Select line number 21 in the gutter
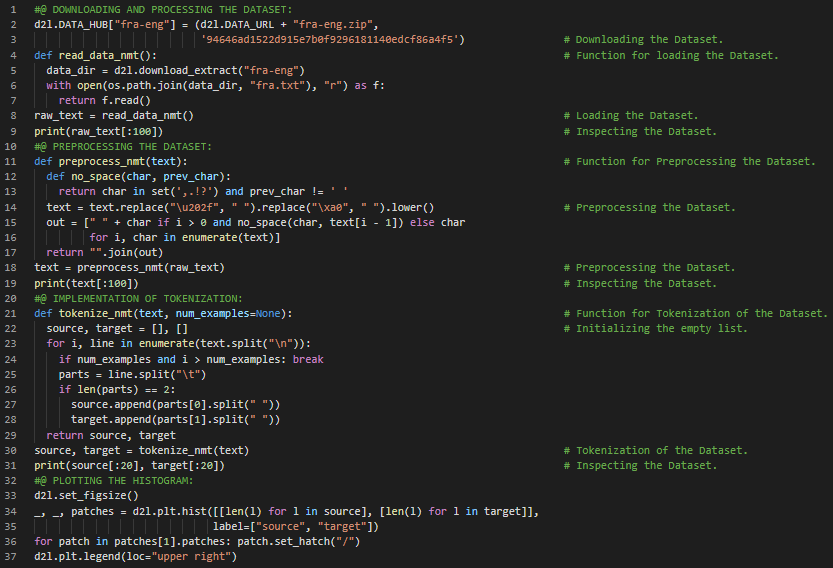 [x=9, y=313]
